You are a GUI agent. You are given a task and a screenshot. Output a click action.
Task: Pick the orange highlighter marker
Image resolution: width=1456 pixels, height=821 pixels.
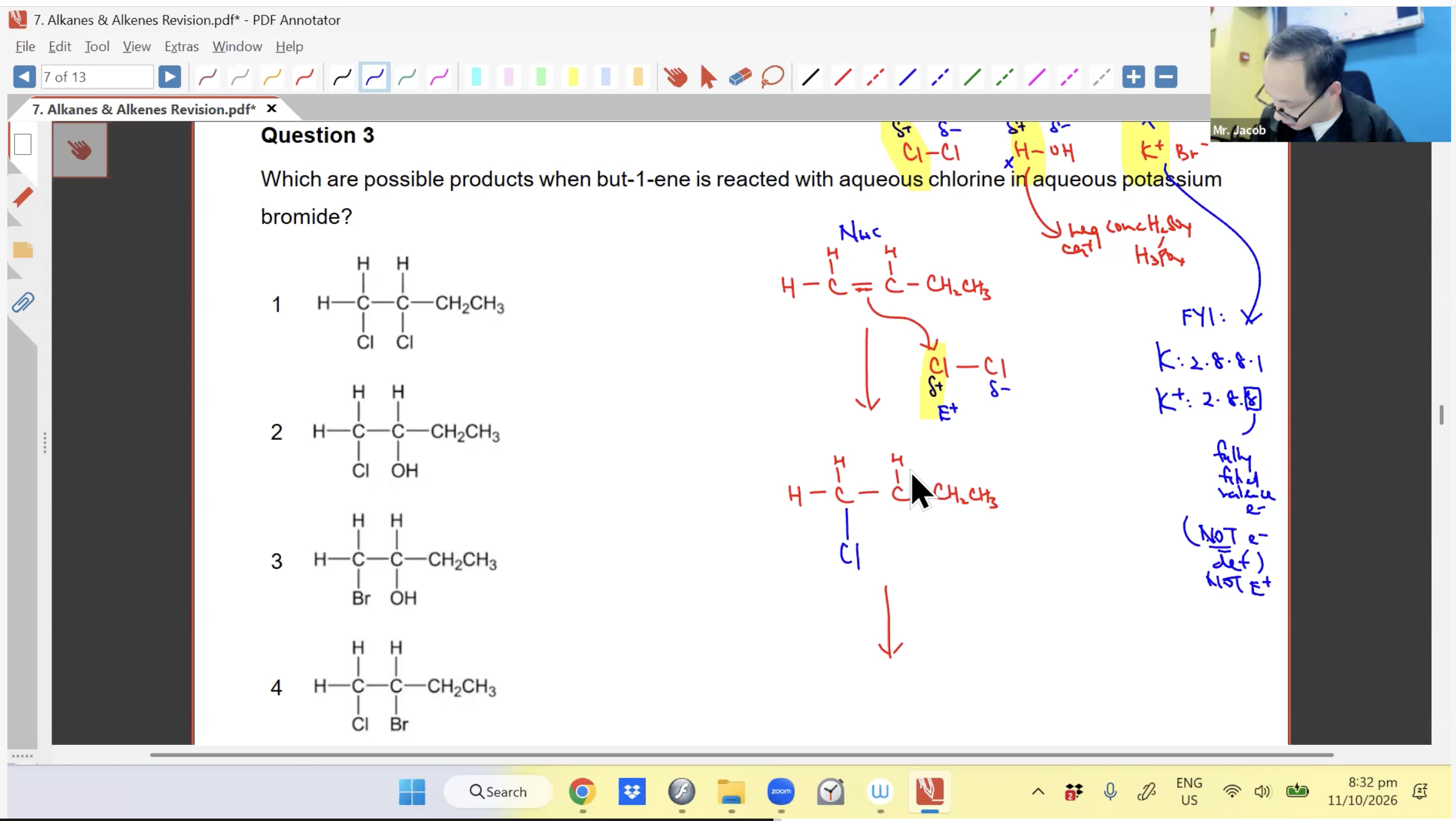pos(638,77)
